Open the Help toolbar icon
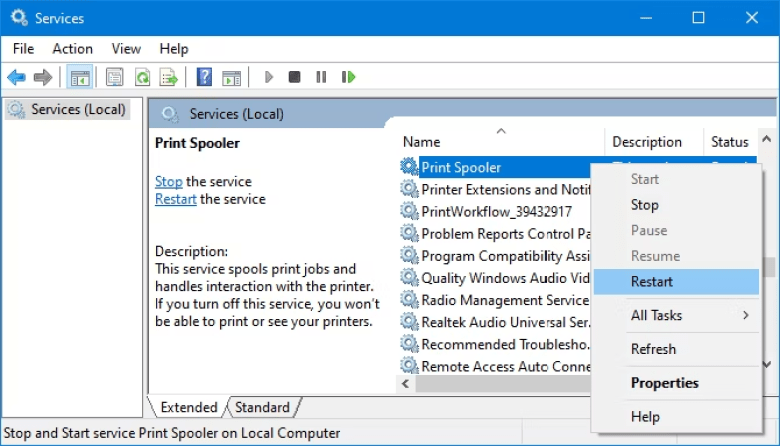Screen dimensions: 780x446 coord(204,77)
